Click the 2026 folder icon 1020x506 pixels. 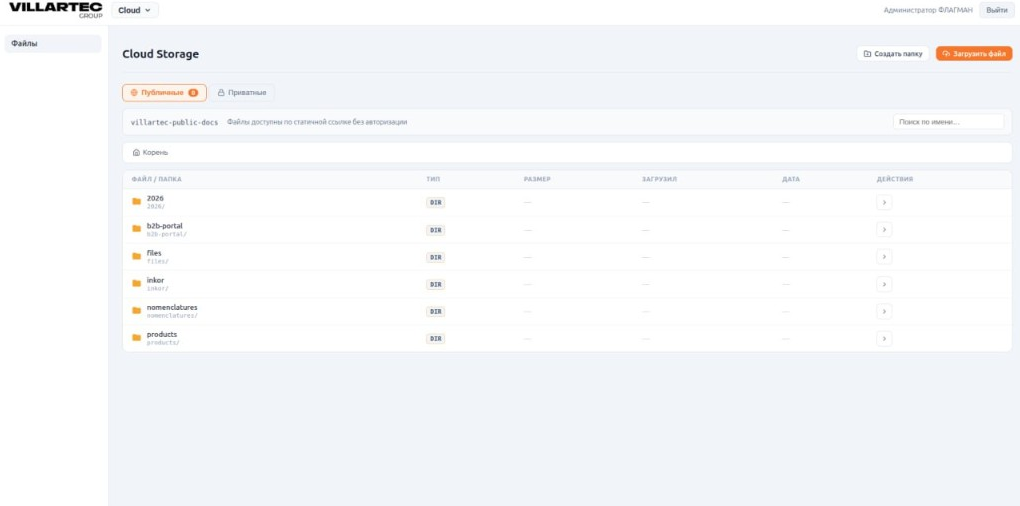(x=137, y=202)
